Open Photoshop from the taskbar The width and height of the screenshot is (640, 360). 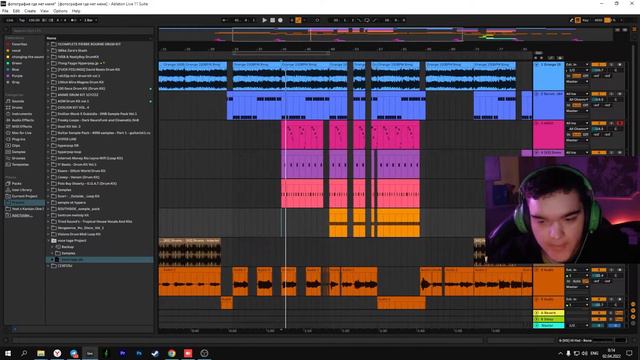tap(139, 353)
